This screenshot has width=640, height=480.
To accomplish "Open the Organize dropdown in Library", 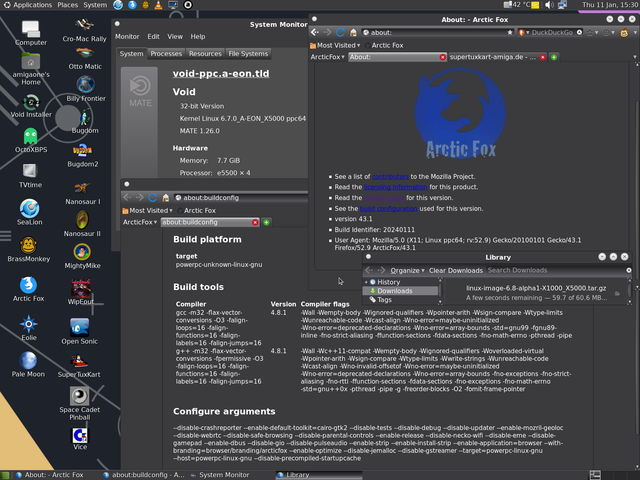I will tap(407, 270).
